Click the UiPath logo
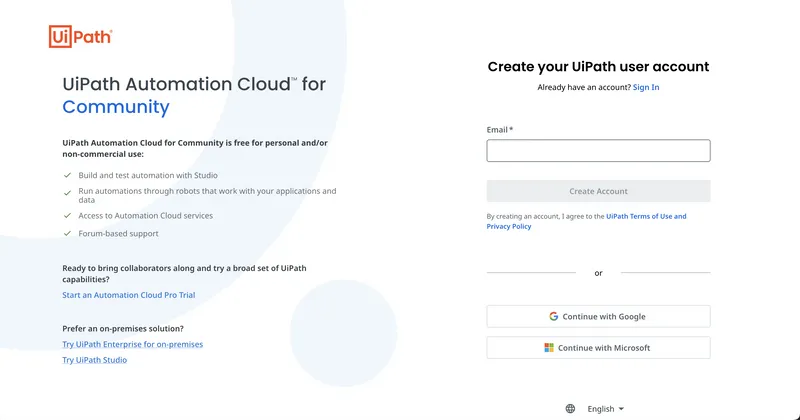 pyautogui.click(x=81, y=37)
